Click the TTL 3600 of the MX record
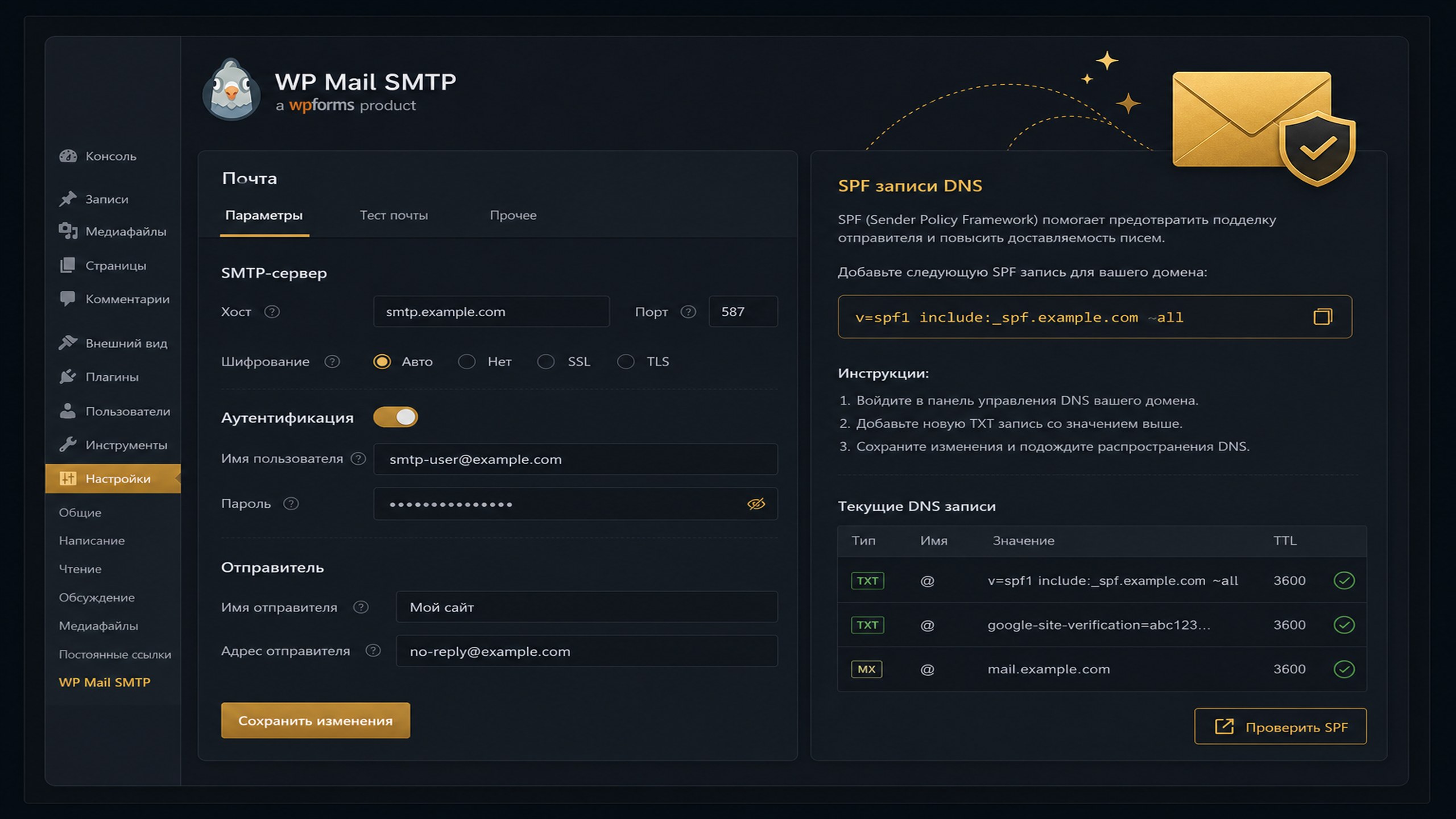 pos(1289,669)
